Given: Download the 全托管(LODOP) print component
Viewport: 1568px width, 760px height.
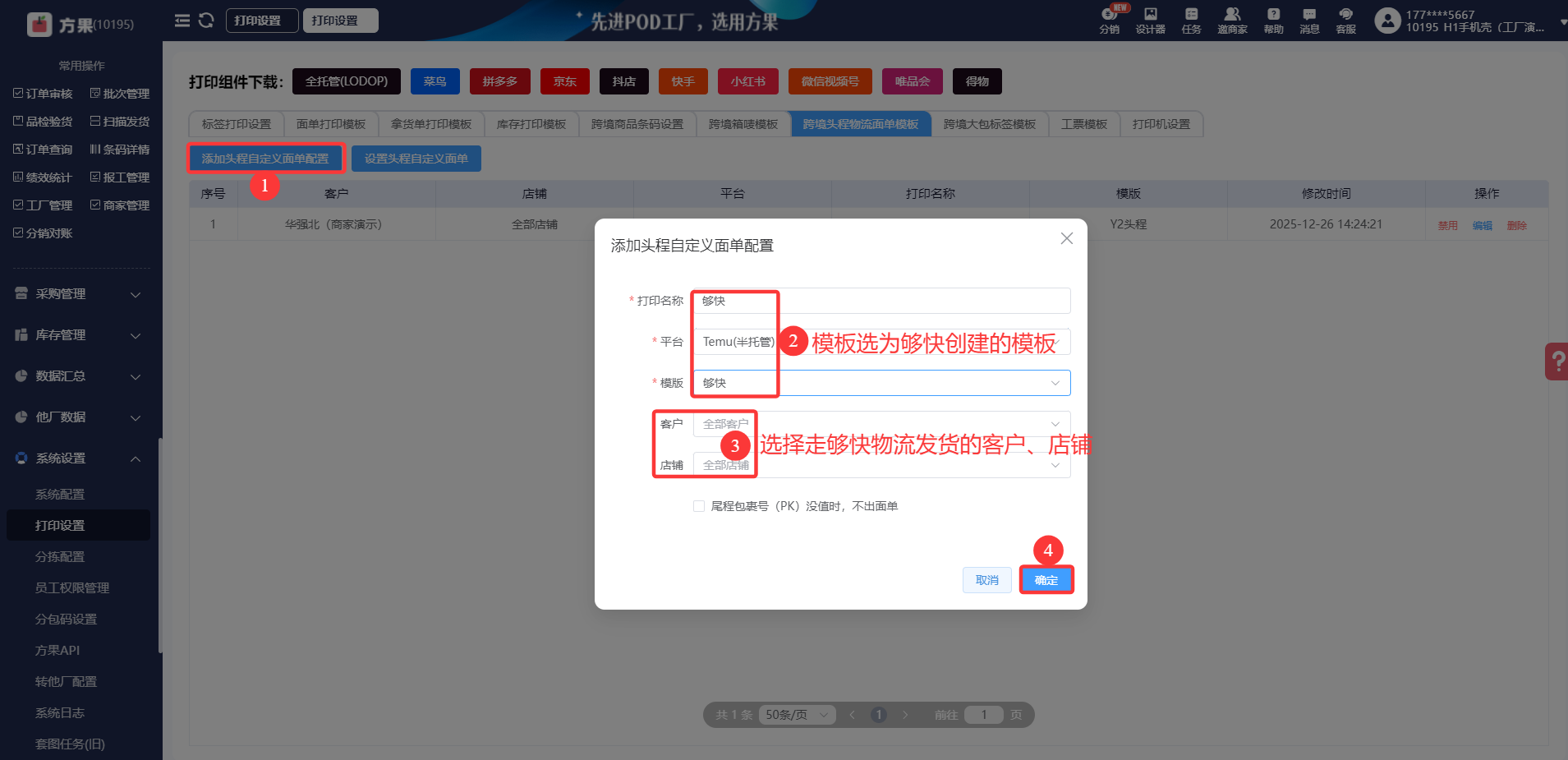Looking at the screenshot, I should (347, 81).
